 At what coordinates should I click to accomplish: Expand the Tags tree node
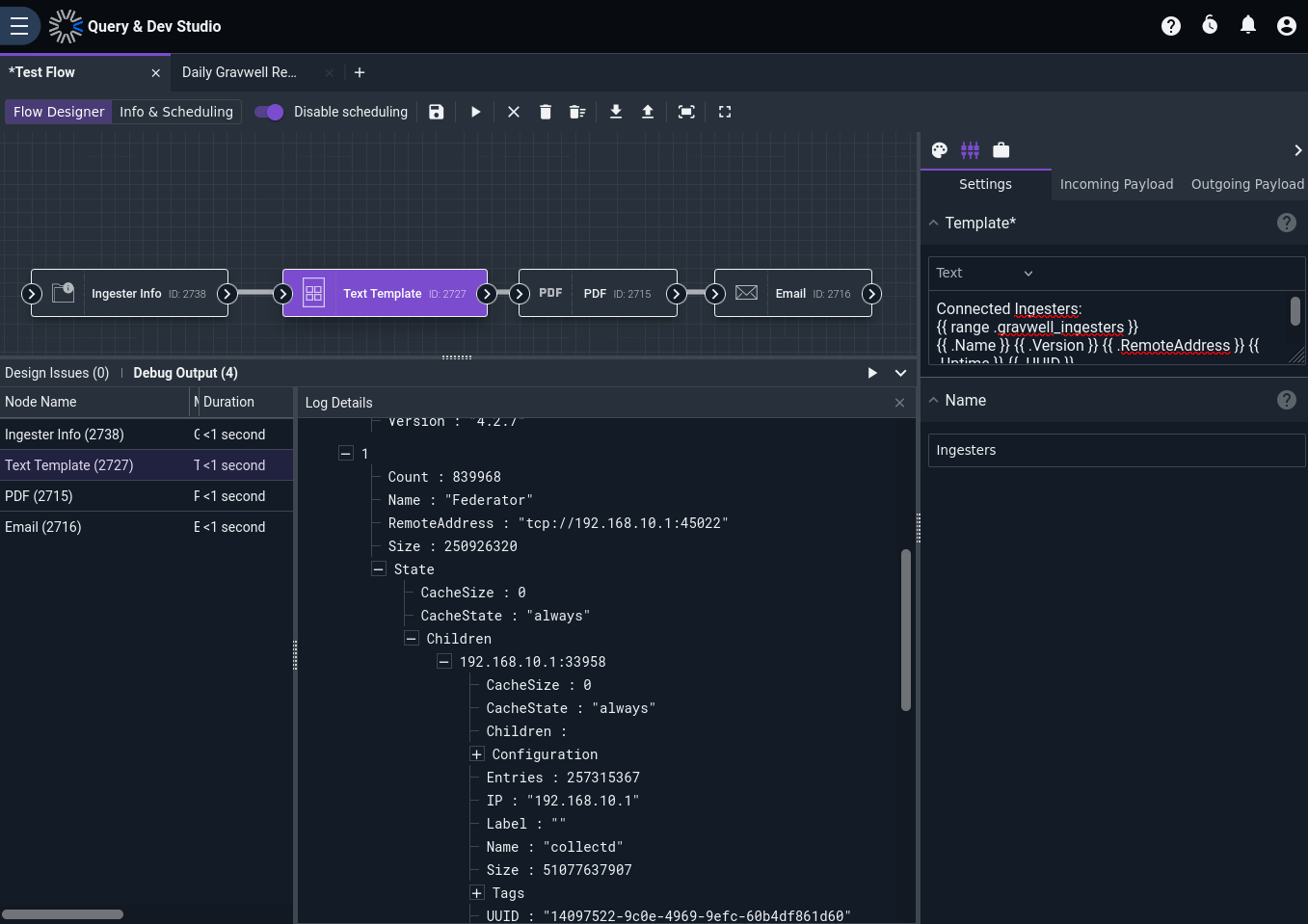(477, 893)
